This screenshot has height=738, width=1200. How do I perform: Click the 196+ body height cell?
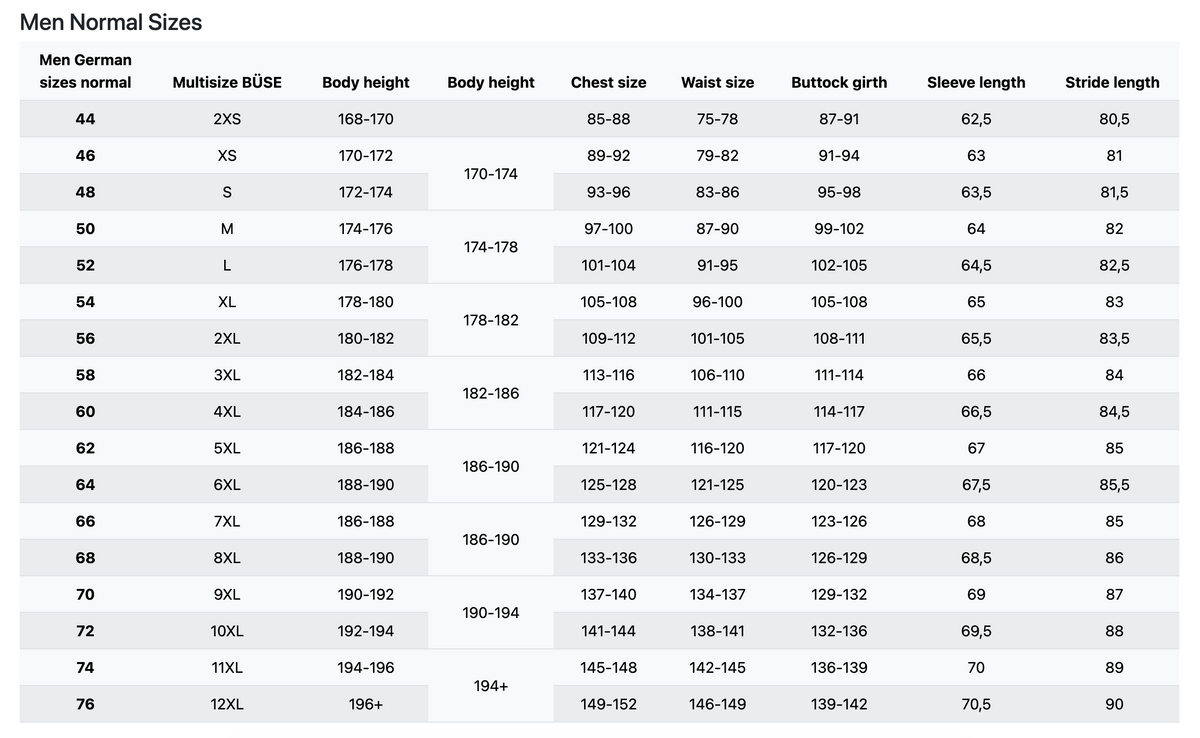pyautogui.click(x=366, y=704)
